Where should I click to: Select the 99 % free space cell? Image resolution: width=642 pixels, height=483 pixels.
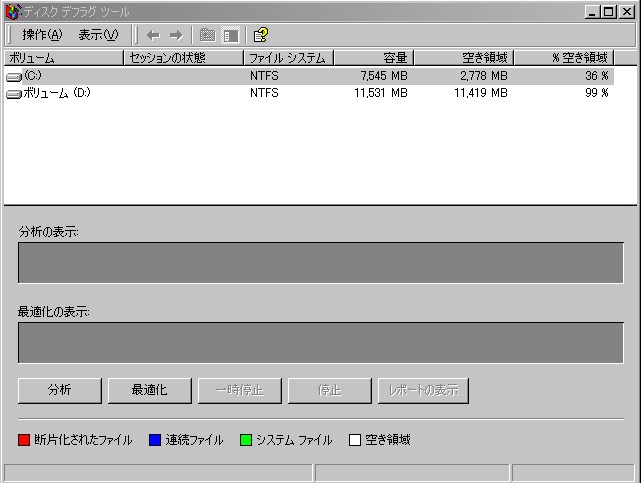point(597,93)
